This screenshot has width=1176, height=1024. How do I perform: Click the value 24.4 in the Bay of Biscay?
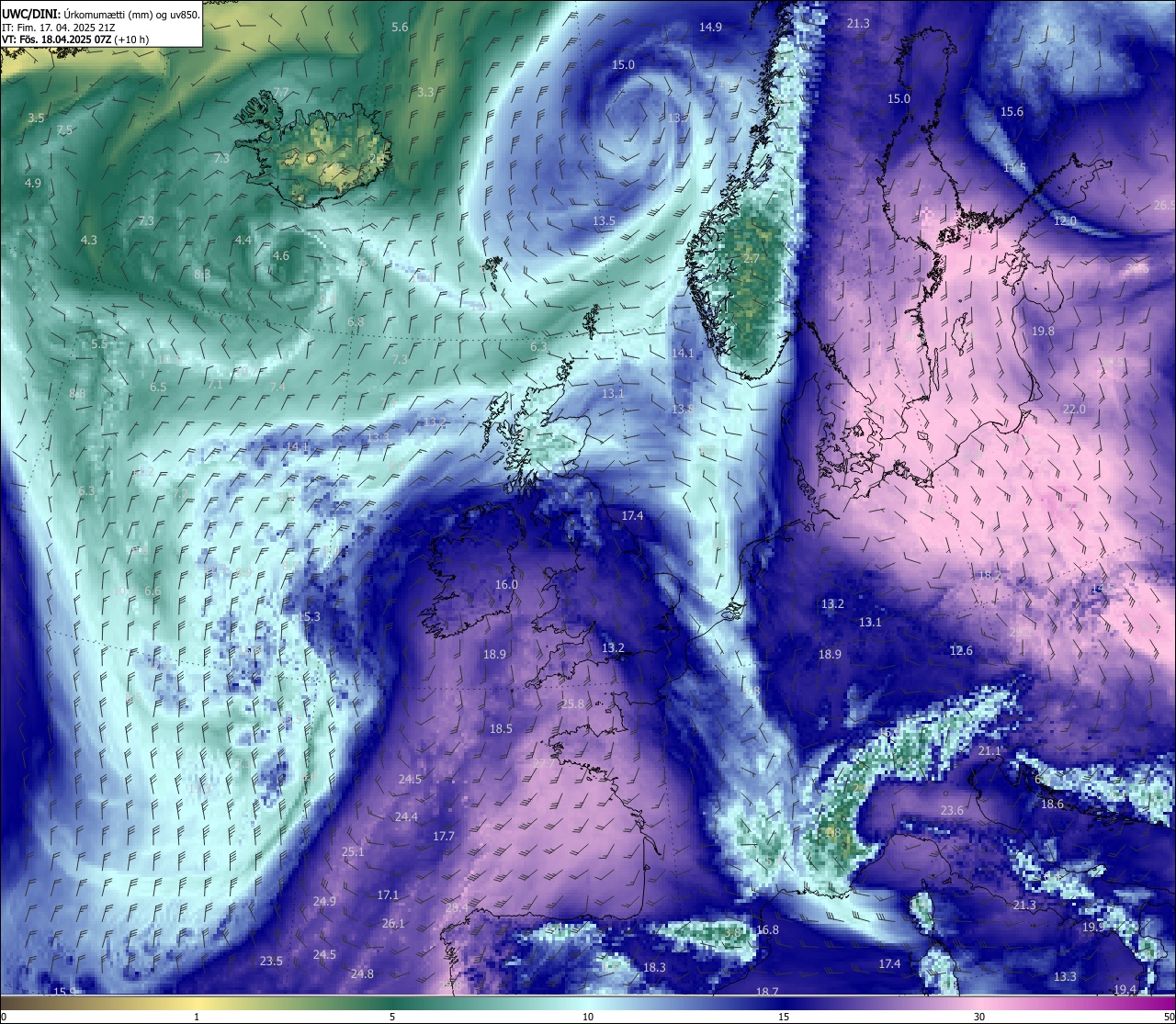tap(406, 817)
